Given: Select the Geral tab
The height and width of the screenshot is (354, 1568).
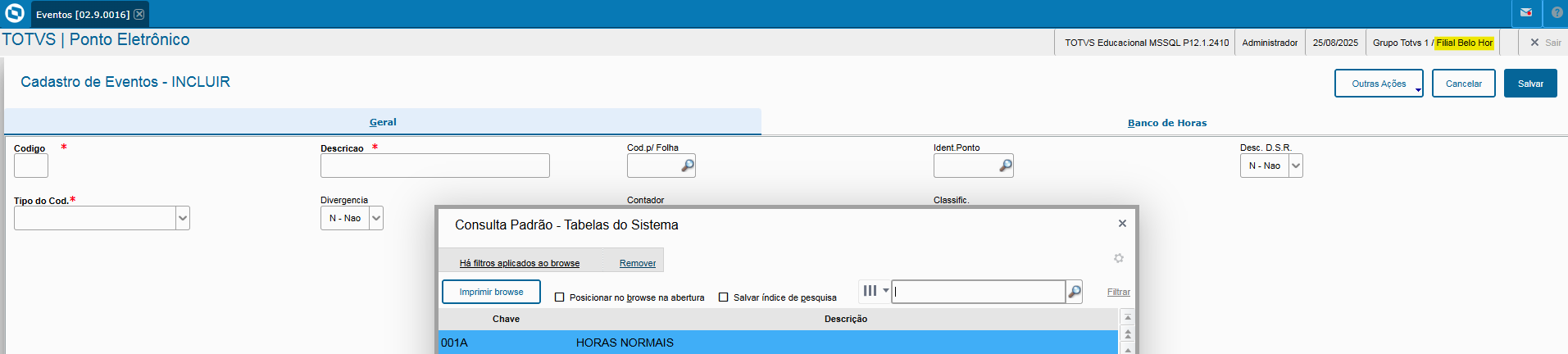Looking at the screenshot, I should 383,122.
